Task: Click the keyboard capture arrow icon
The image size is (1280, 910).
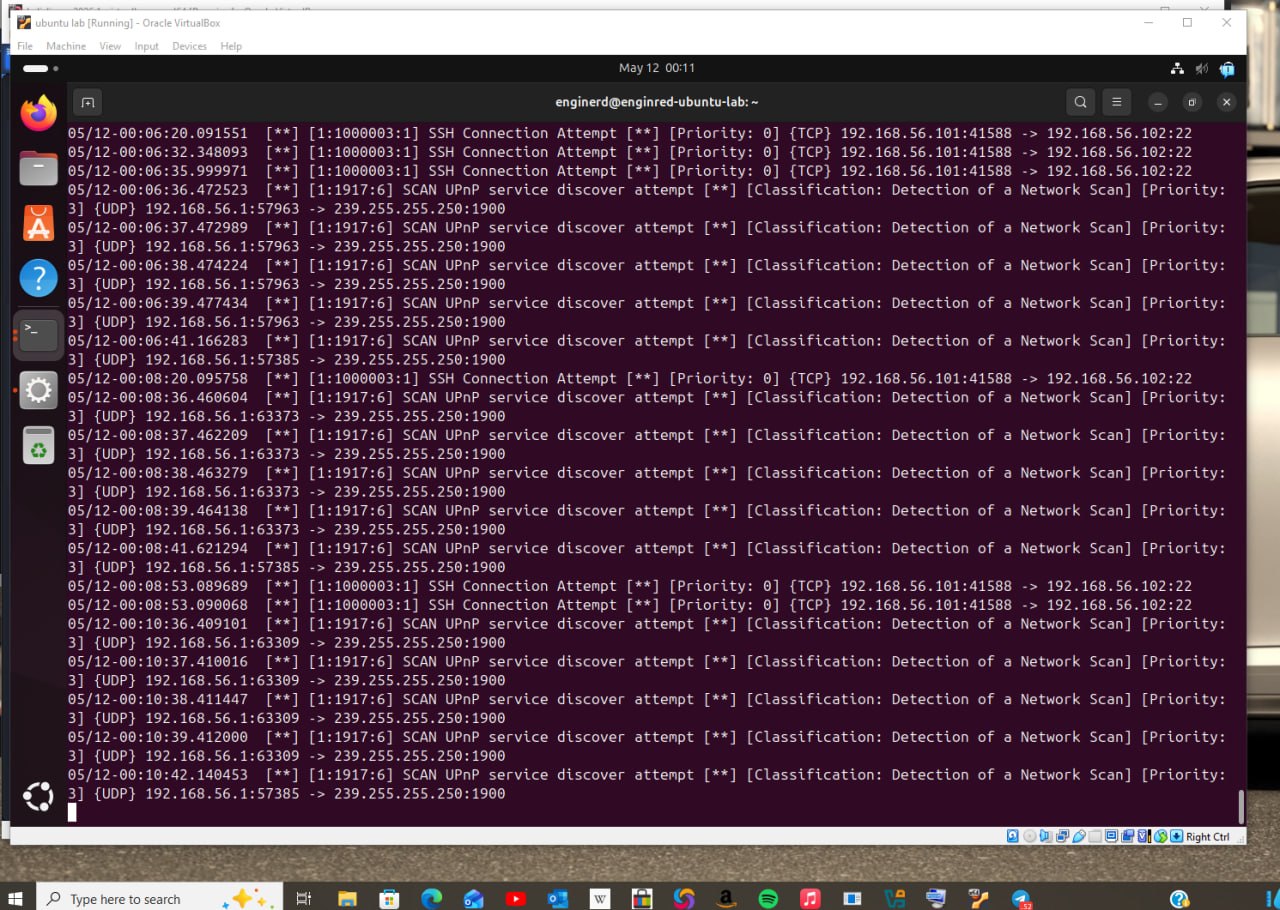Action: (1177, 836)
